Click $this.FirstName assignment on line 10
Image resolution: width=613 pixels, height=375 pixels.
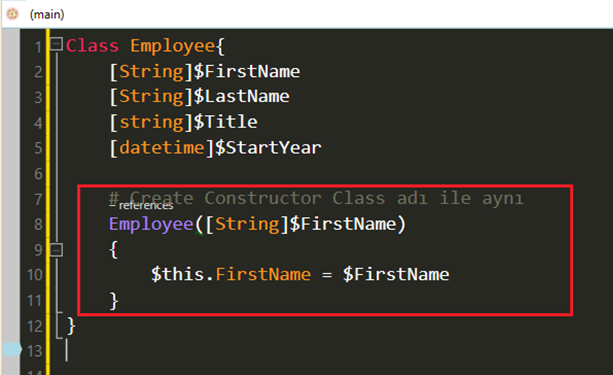pyautogui.click(x=231, y=275)
